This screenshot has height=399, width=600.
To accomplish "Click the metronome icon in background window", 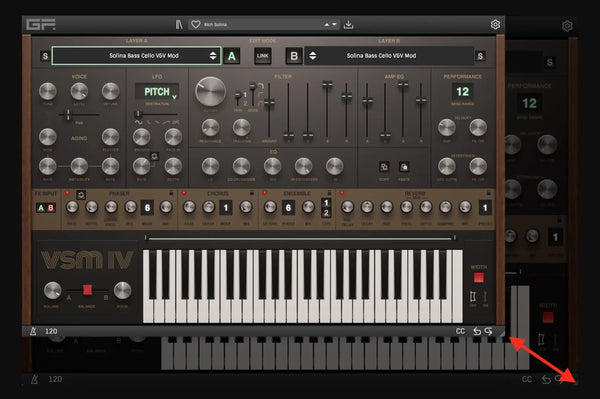I will click(x=34, y=379).
